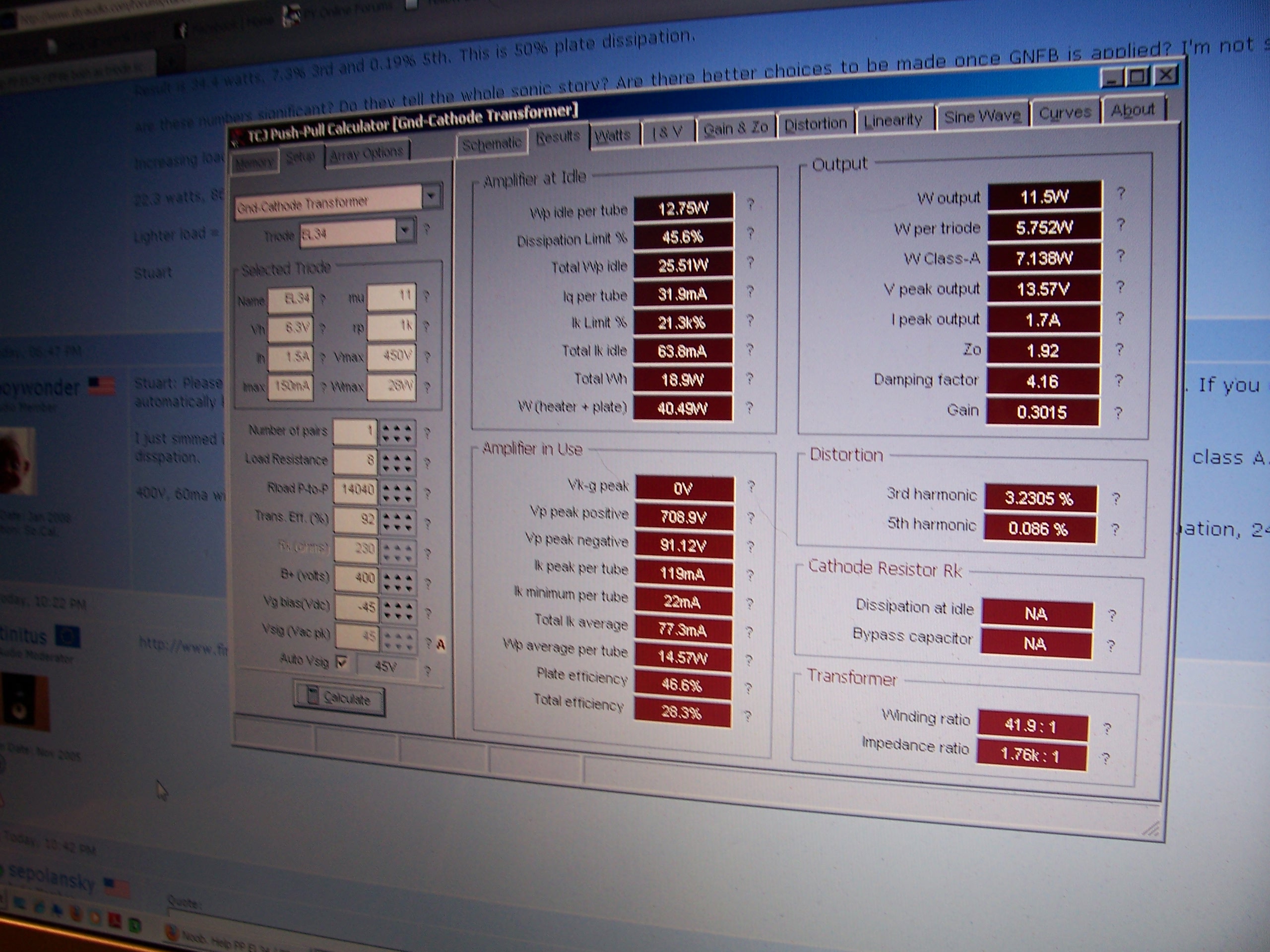Image resolution: width=1270 pixels, height=952 pixels.
Task: Open the Watts tab
Action: pyautogui.click(x=614, y=136)
